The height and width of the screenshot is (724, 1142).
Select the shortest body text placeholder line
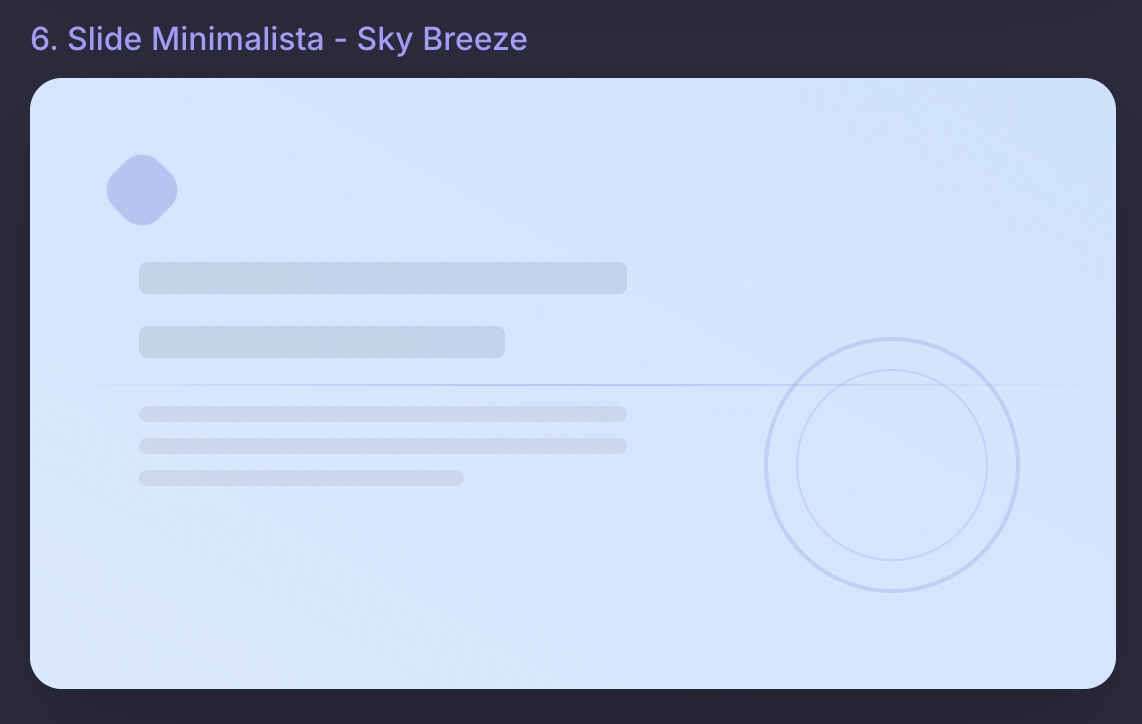pos(301,478)
